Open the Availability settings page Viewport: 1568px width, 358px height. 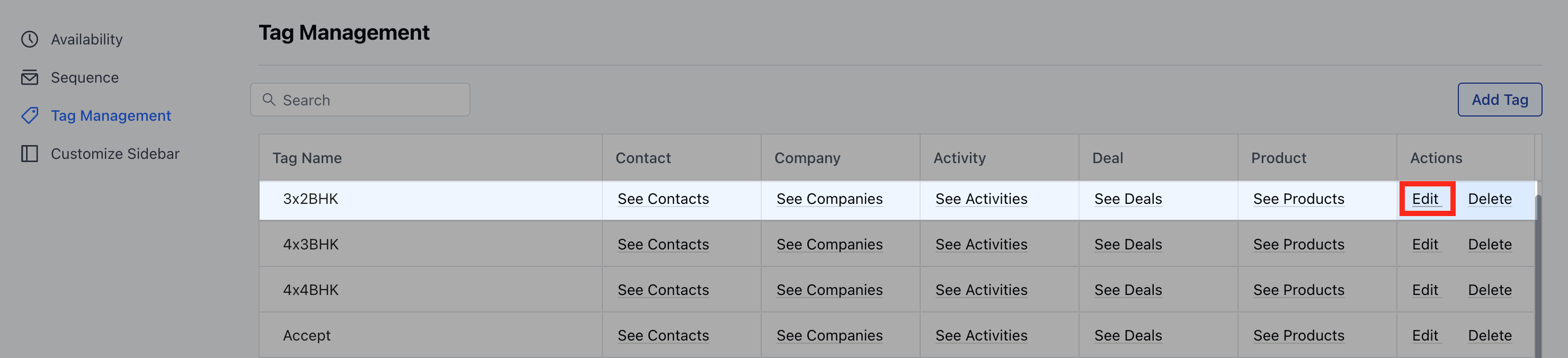[x=86, y=40]
